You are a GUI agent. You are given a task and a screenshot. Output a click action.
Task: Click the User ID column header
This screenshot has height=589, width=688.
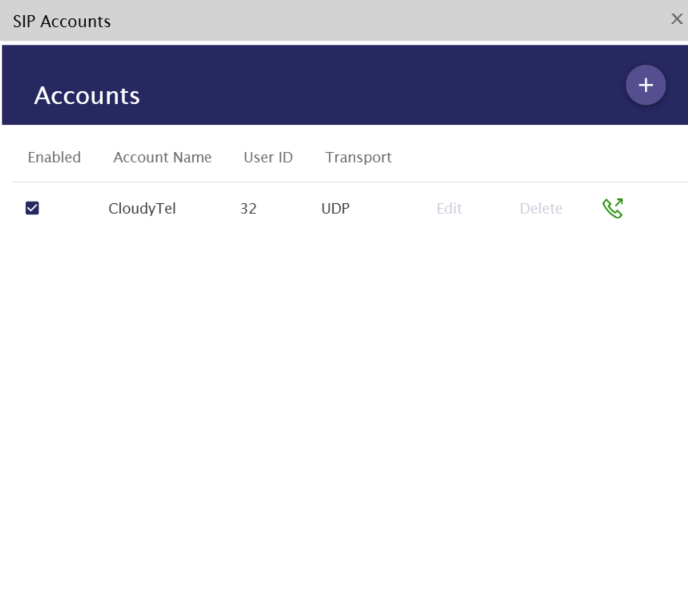(268, 157)
